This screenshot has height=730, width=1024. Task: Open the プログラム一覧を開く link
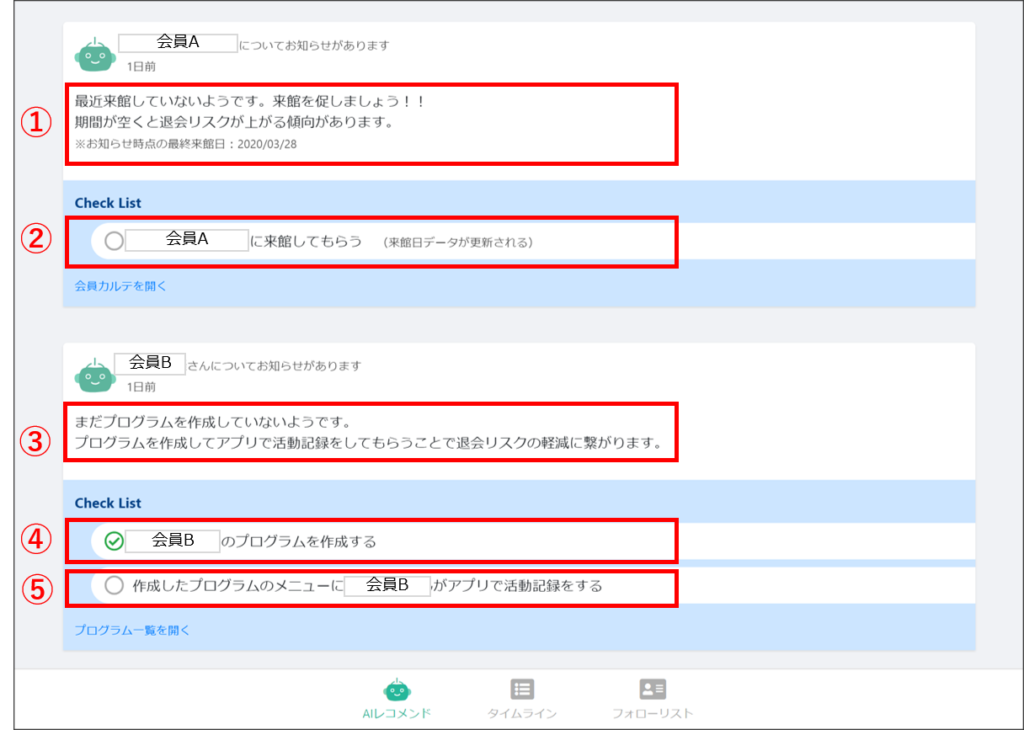coord(132,630)
